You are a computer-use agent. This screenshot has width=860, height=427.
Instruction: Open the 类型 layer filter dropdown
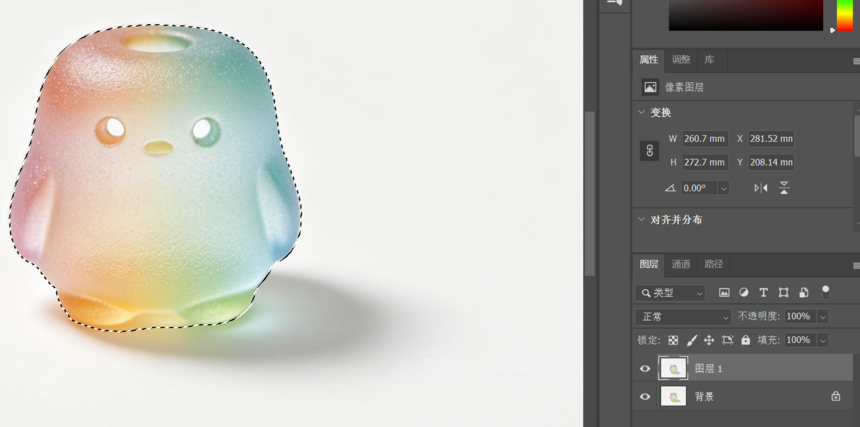[x=671, y=293]
